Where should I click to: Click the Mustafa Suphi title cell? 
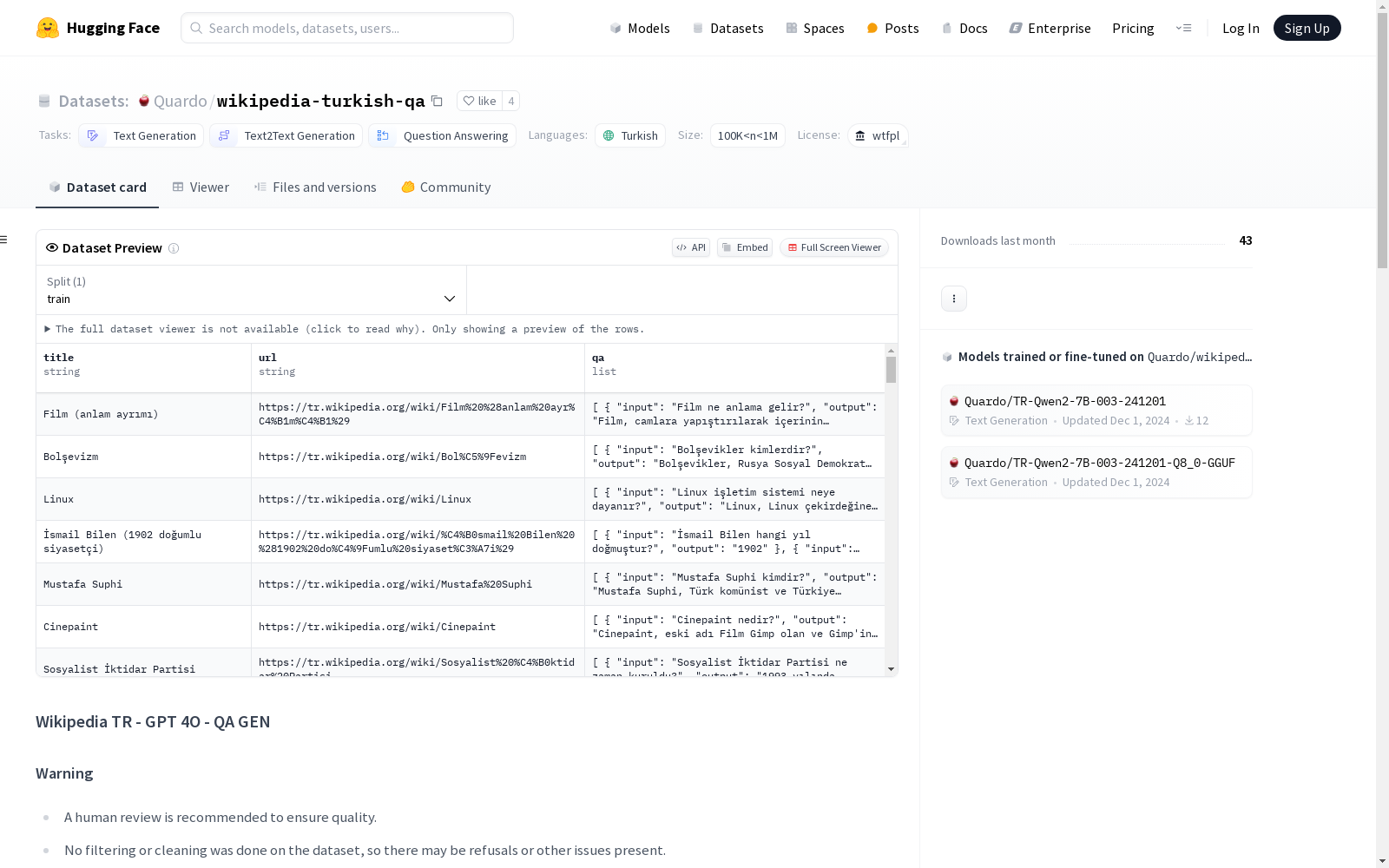coord(144,584)
